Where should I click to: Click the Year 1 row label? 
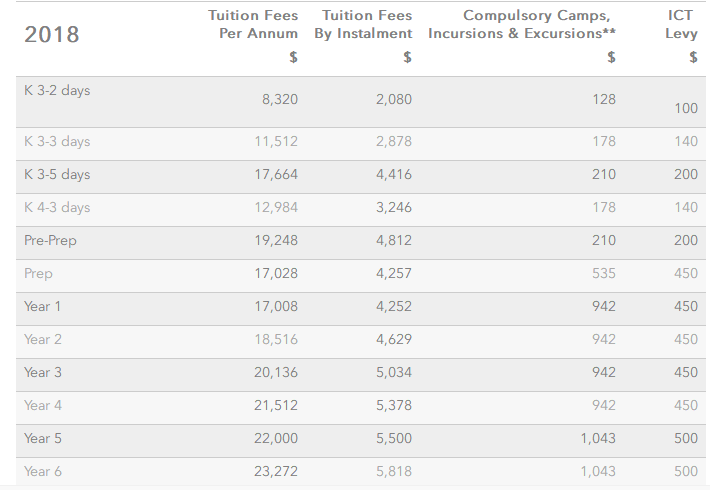[x=43, y=307]
